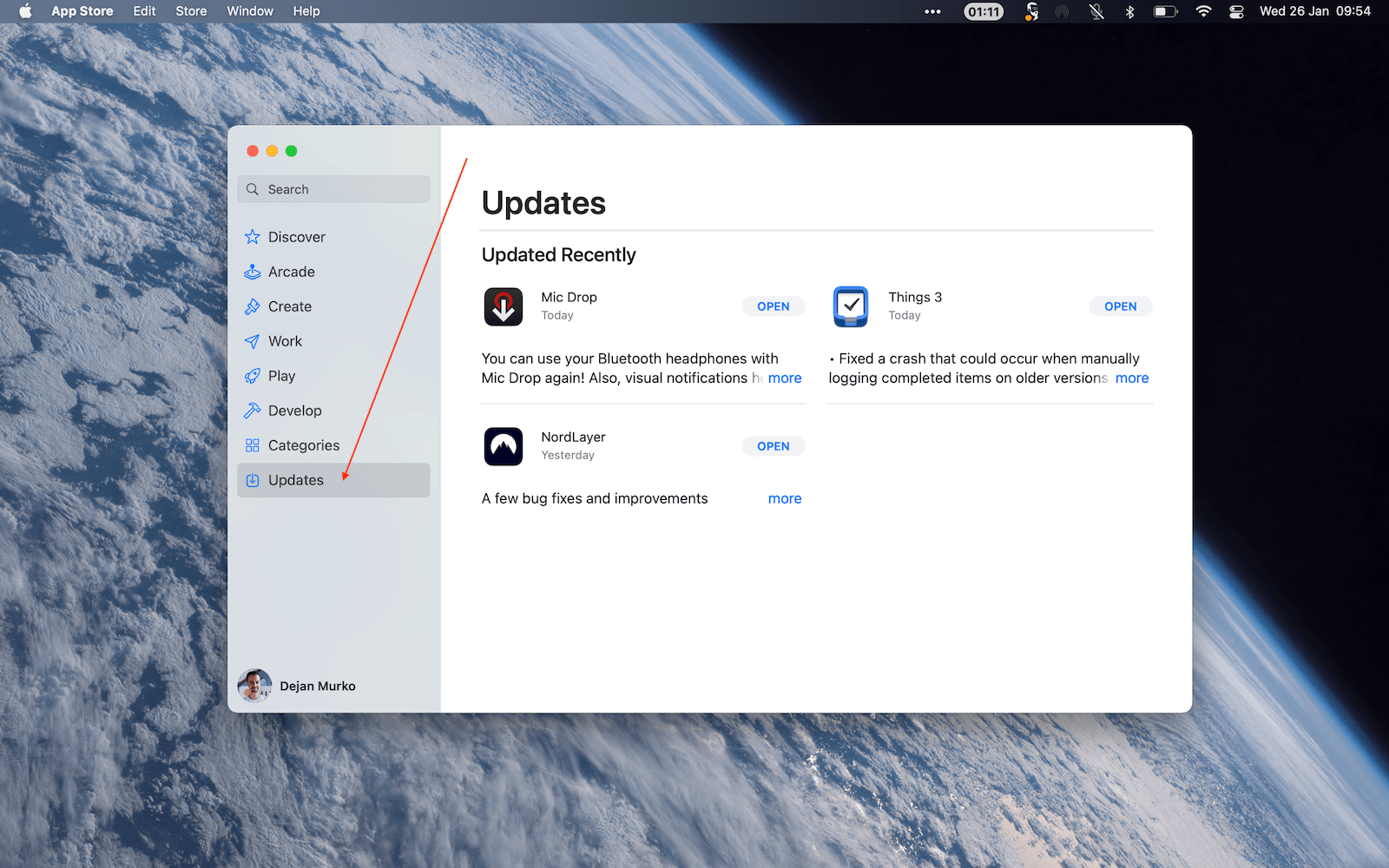Image resolution: width=1389 pixels, height=868 pixels.
Task: Select Work in the sidebar
Action: [285, 340]
